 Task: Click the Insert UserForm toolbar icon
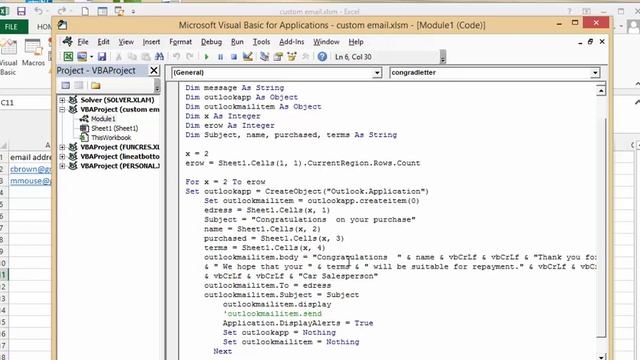[x=82, y=57]
